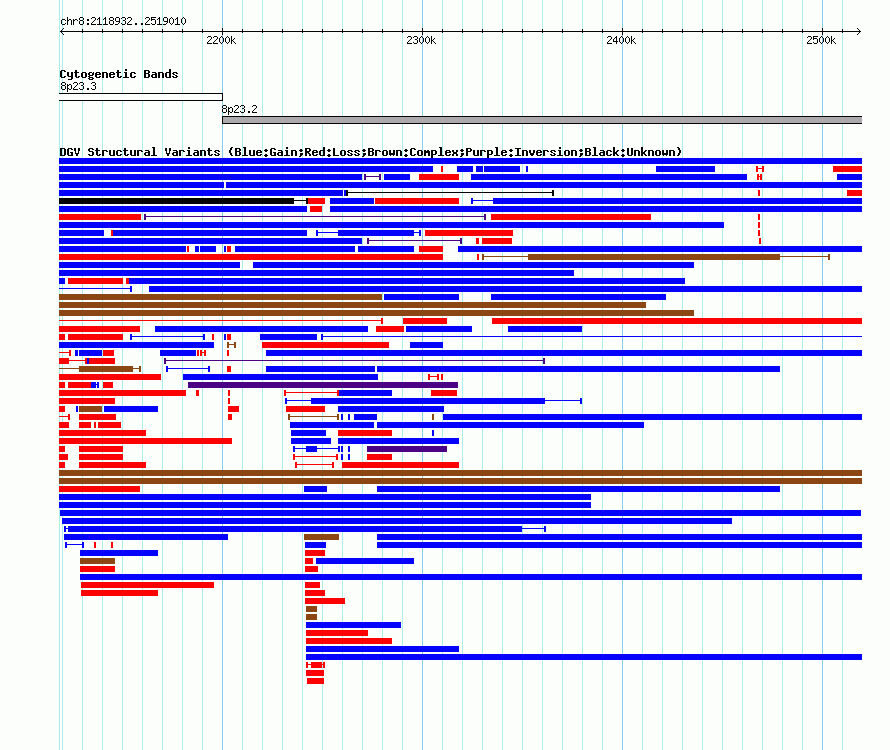Viewport: 890px width, 750px height.
Task: Select the DGV Structural Variants track title
Action: [371, 152]
